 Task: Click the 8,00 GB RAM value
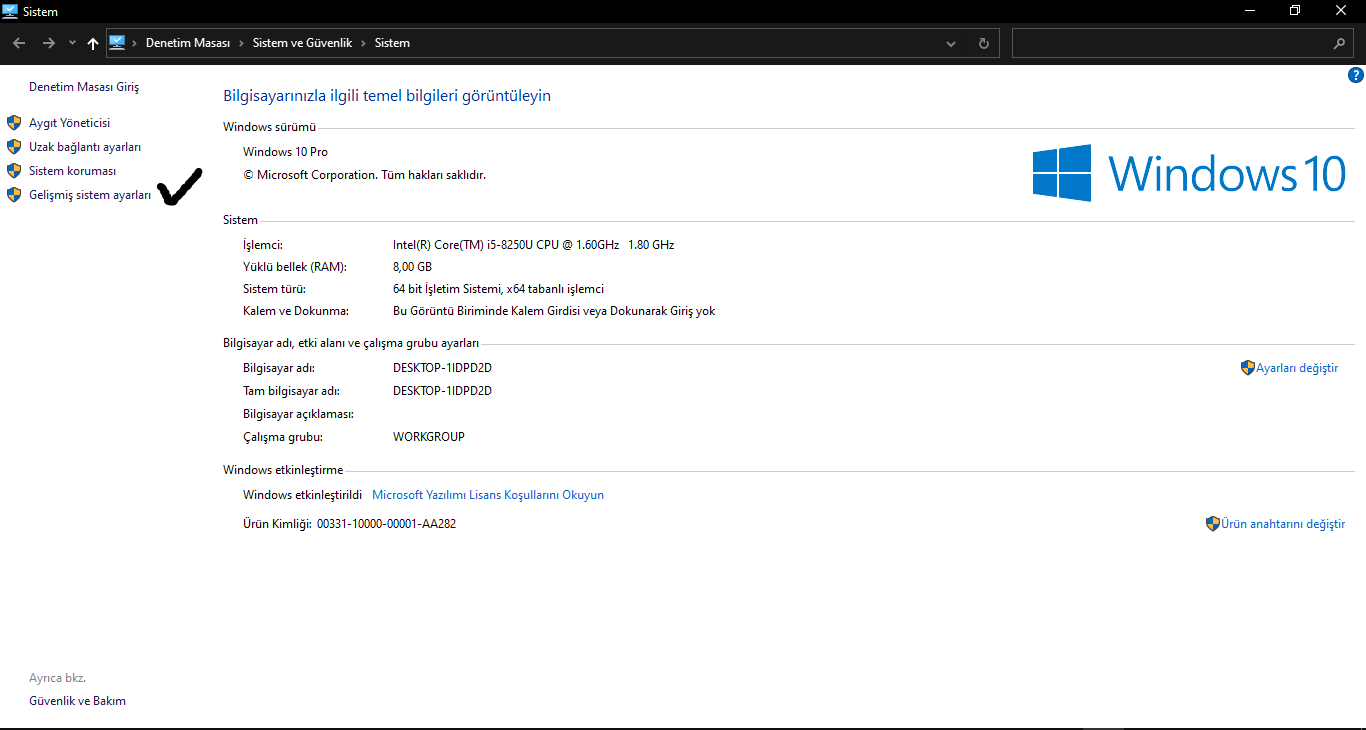click(412, 267)
